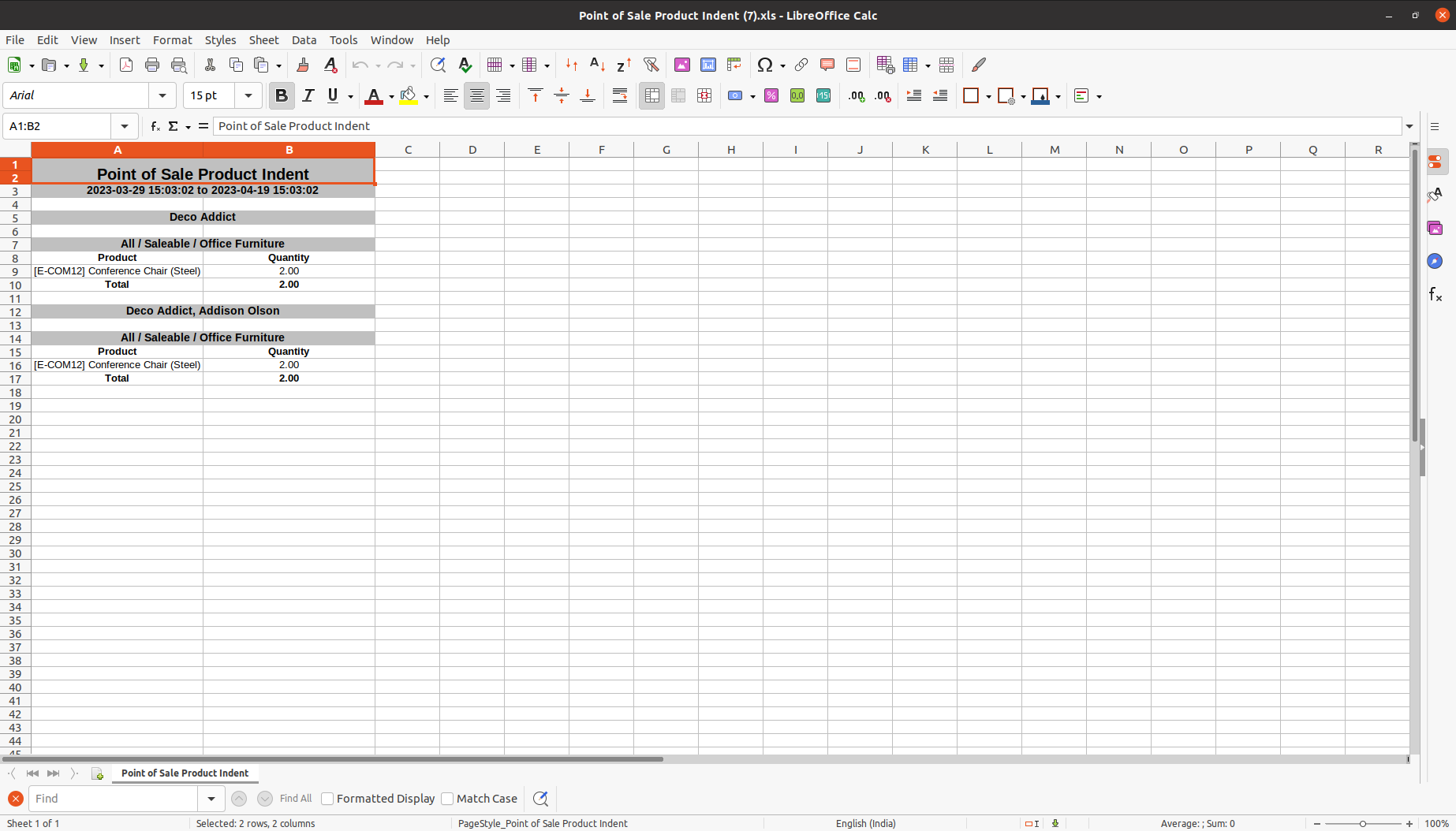This screenshot has width=1456, height=831.
Task: Toggle Center Horizontally alignment
Action: pos(476,96)
